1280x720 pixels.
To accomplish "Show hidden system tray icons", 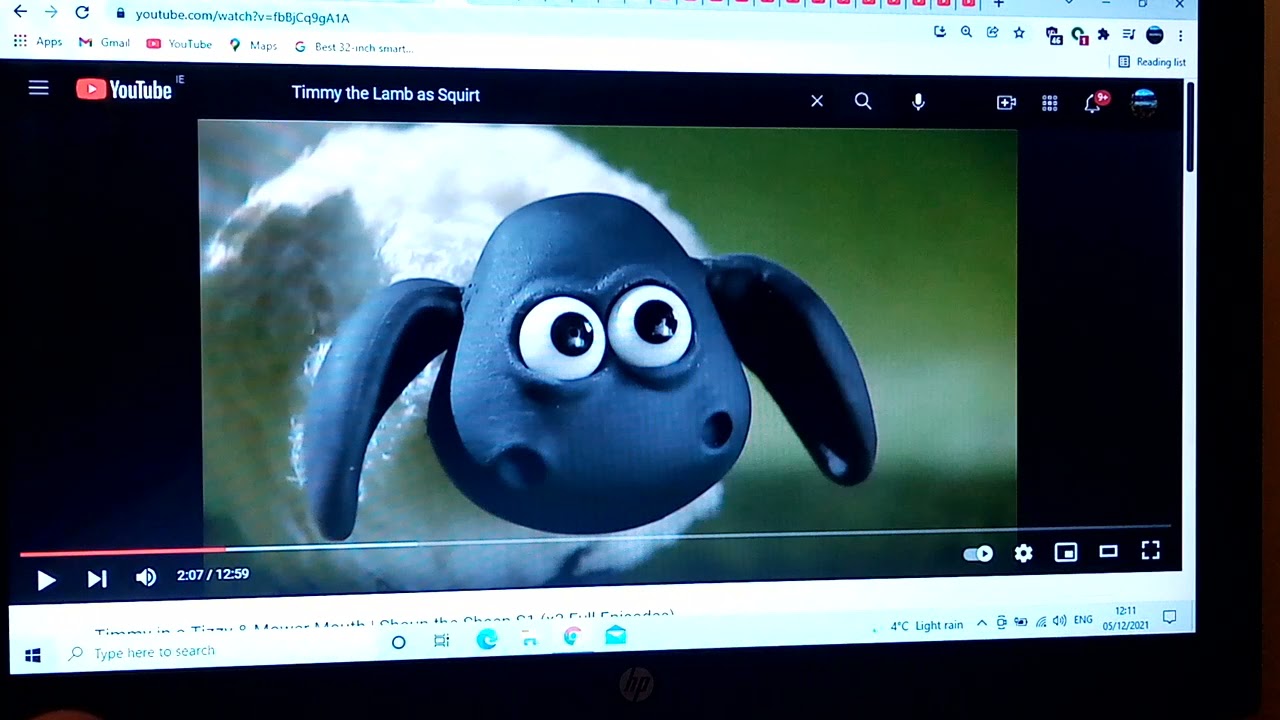I will 982,623.
